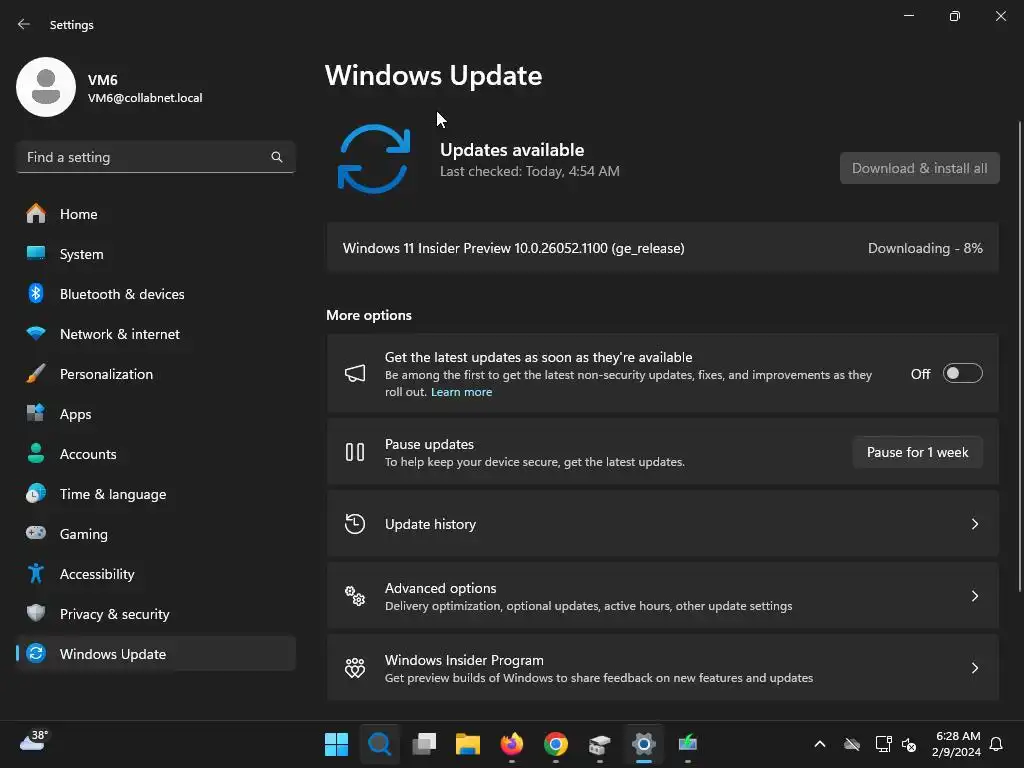Click Last checked: Today, 4:54 AM text
Screen dimensions: 1024x768
coord(530,171)
